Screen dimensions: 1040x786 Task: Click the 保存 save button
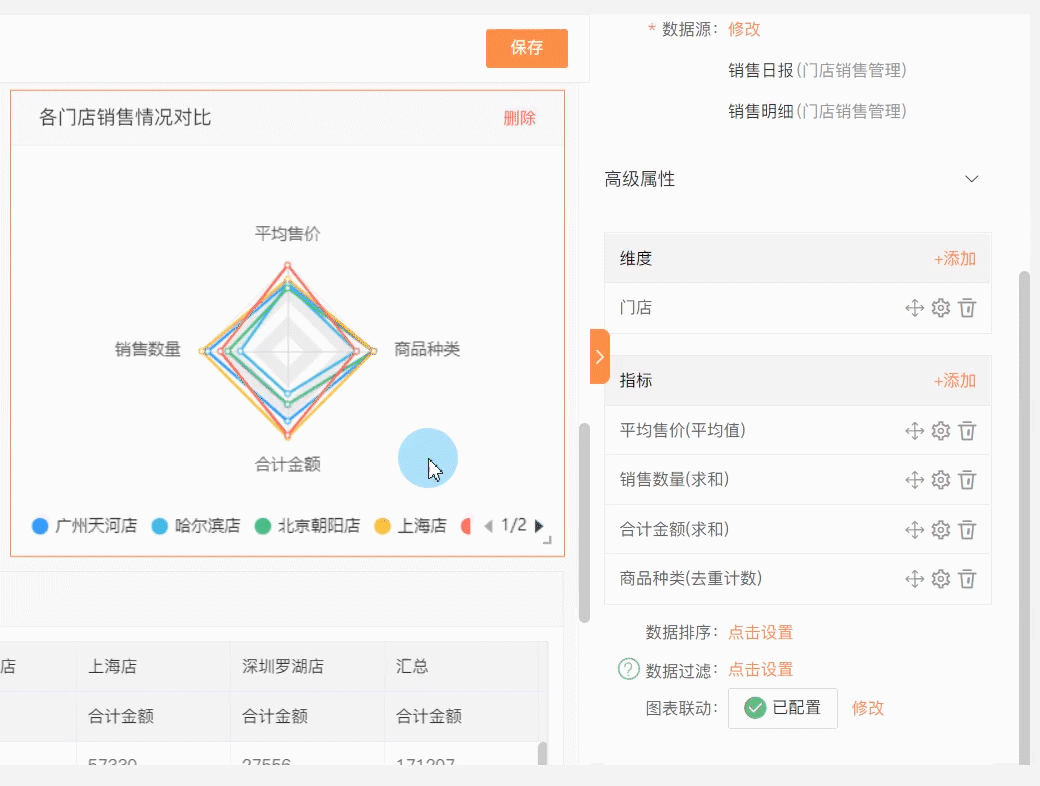click(x=526, y=48)
